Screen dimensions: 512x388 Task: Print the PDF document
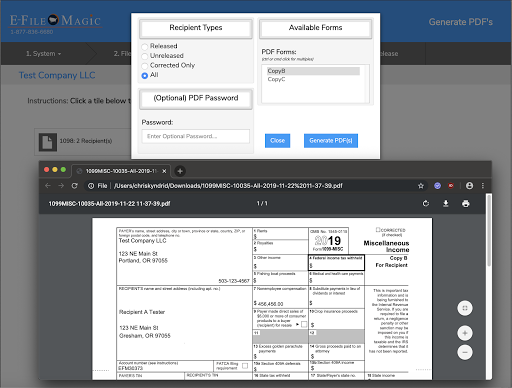click(x=466, y=203)
